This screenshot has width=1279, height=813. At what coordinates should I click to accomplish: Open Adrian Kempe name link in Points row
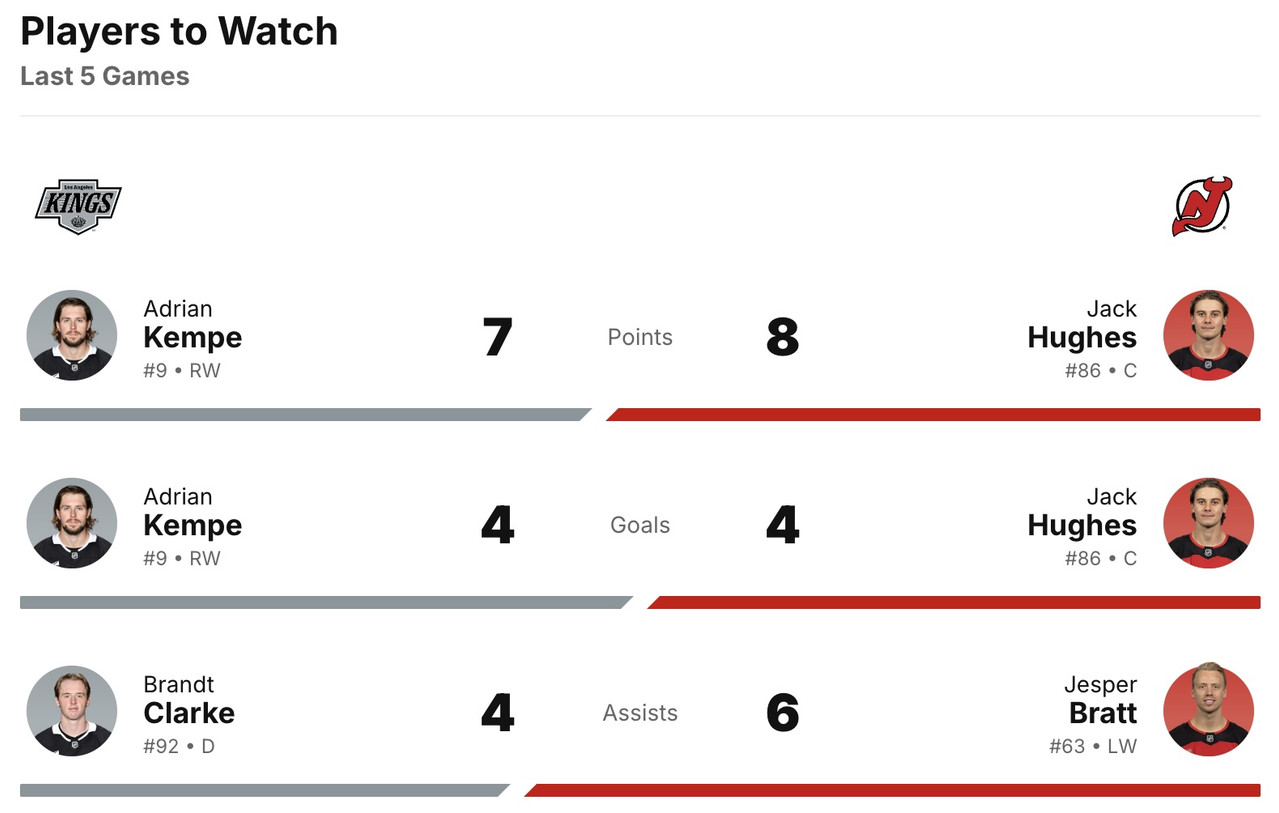192,325
